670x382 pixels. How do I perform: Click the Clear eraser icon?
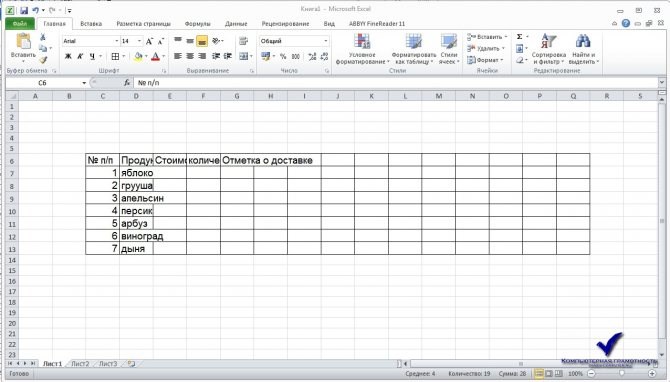click(x=520, y=60)
